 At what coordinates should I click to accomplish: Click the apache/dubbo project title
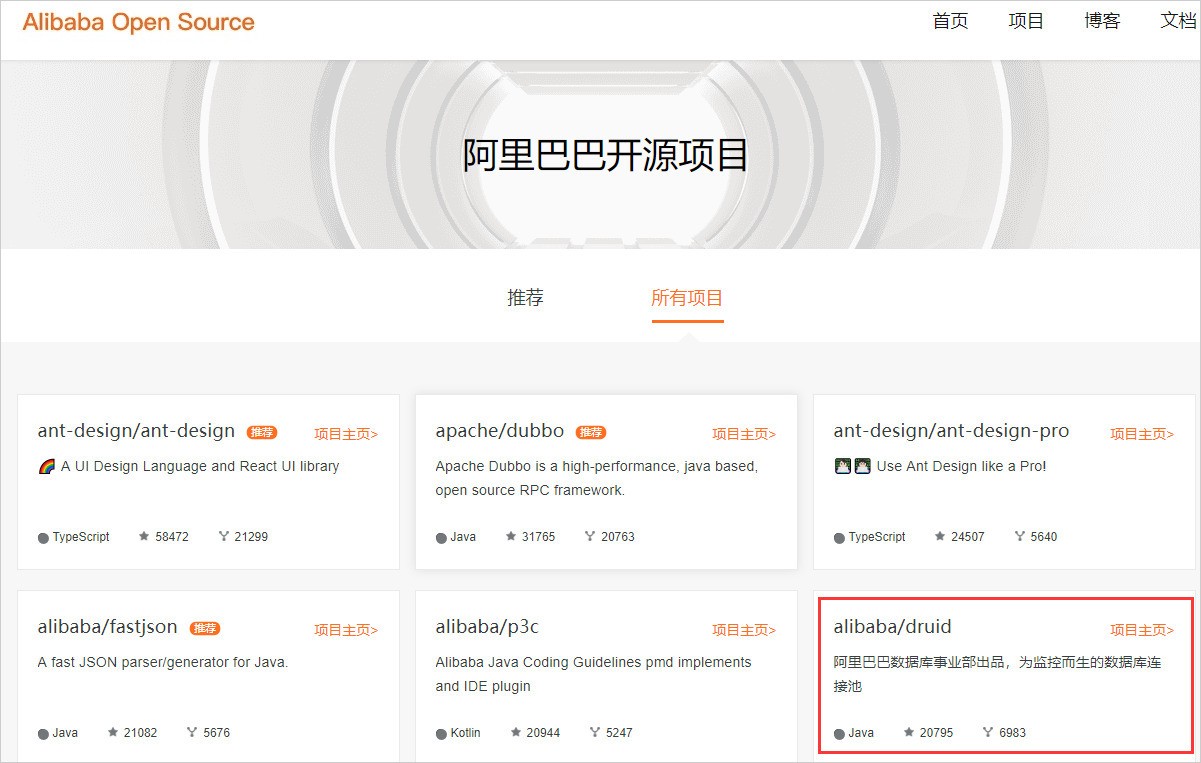[500, 431]
